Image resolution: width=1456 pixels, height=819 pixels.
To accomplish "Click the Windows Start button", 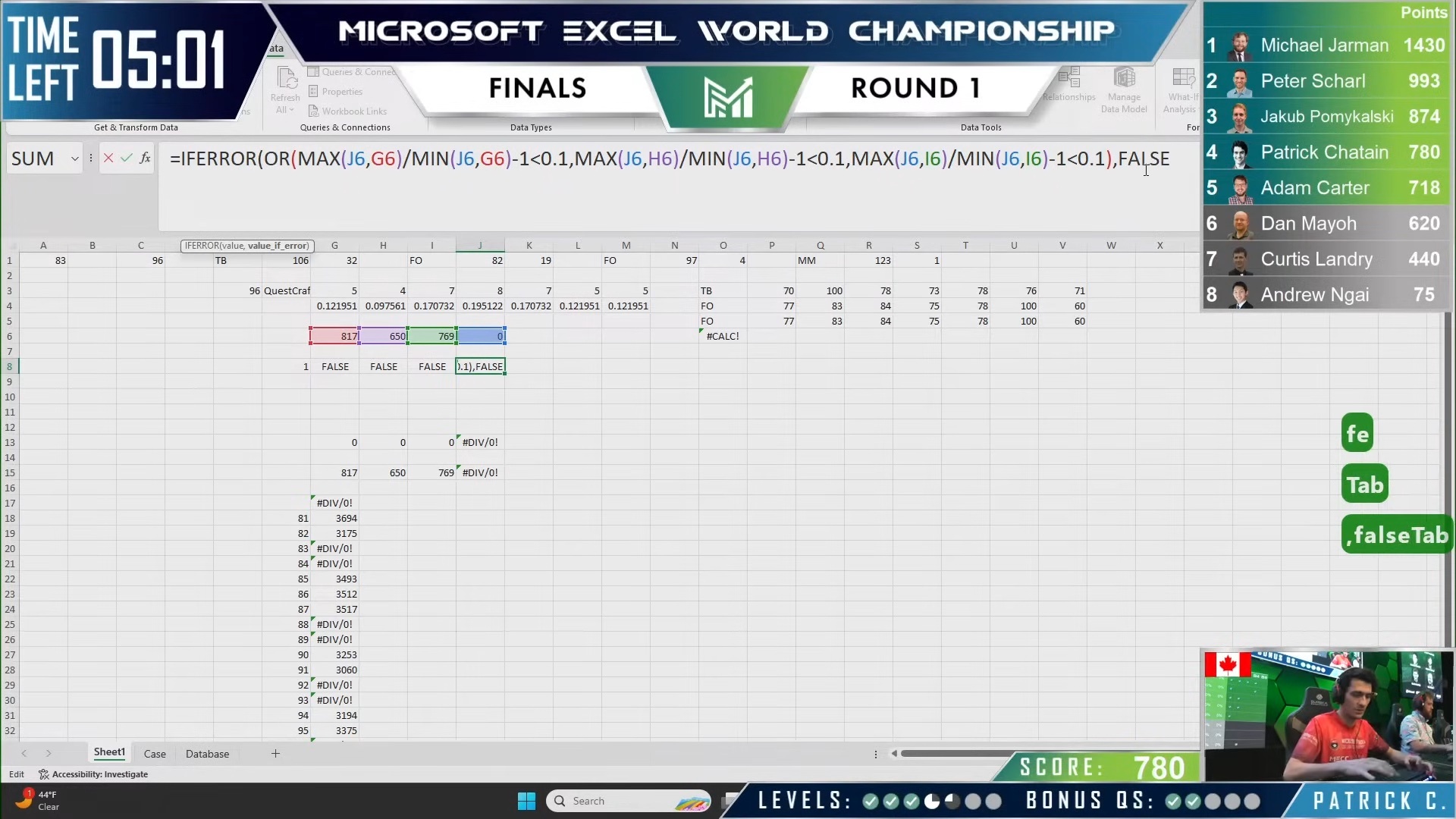I will tap(526, 800).
